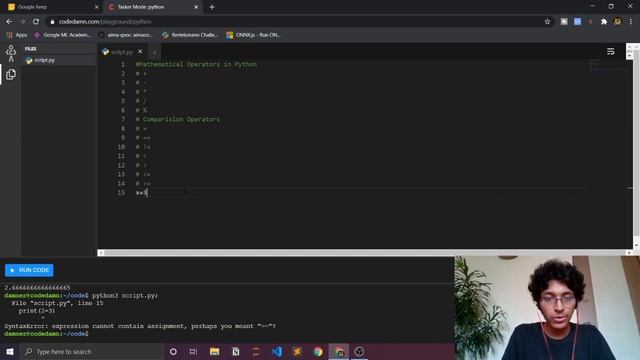Open Notion from the taskbar
This screenshot has height=360, width=640.
236,351
